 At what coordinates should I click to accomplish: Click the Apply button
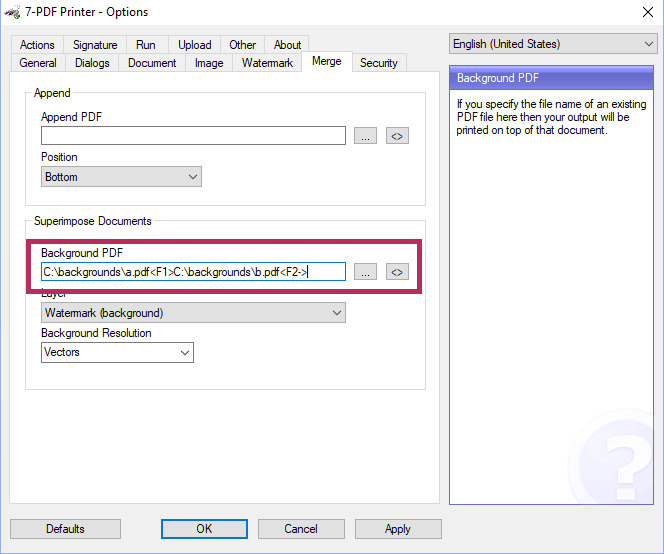tap(397, 529)
